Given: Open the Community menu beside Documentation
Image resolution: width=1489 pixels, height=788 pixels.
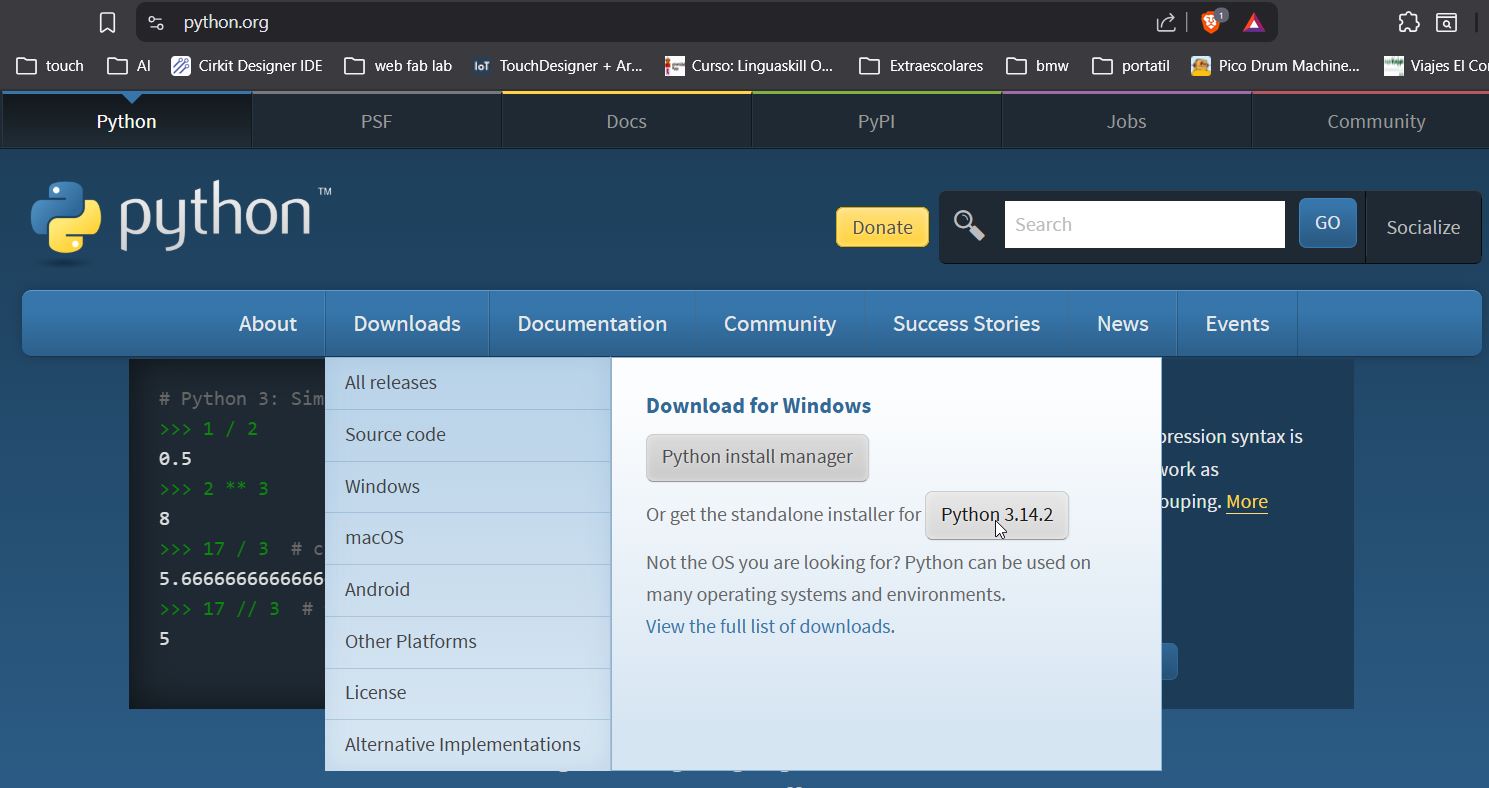Looking at the screenshot, I should (780, 324).
